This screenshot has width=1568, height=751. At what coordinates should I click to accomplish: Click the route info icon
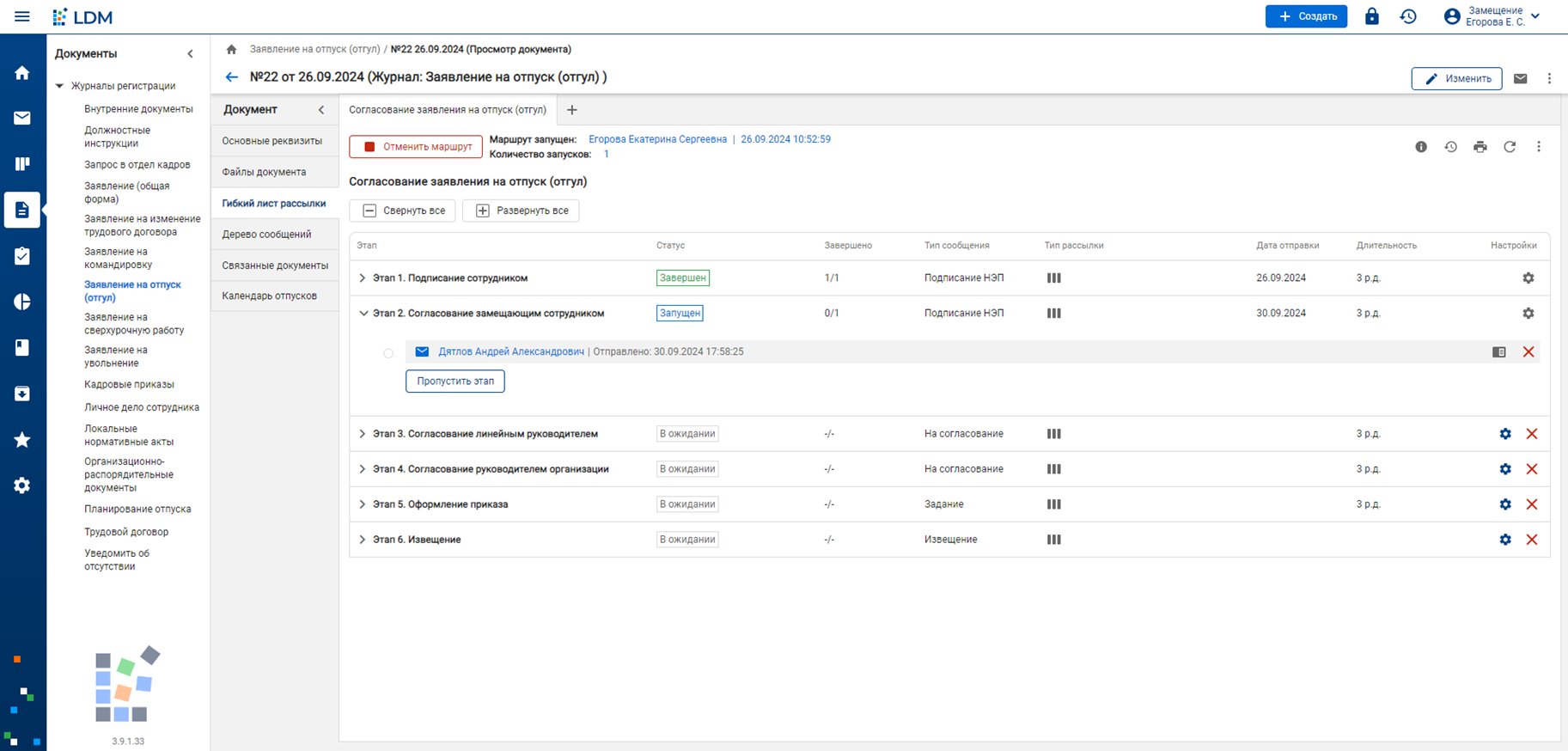(1421, 147)
